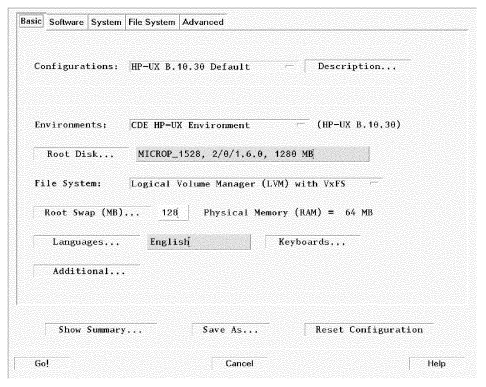The width and height of the screenshot is (486, 387).
Task: Click the Configurations: label
Action: pyautogui.click(x=76, y=66)
